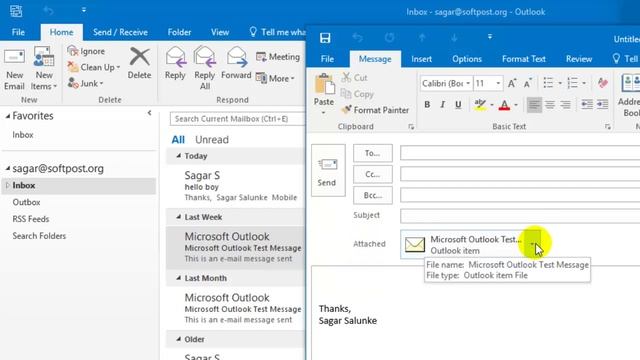Click the Subject input field
640x360 pixels.
click(x=520, y=216)
